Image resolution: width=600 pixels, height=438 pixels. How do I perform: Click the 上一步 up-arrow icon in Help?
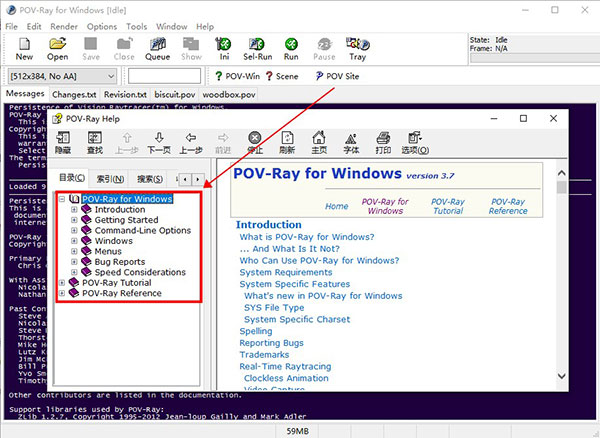[x=127, y=138]
